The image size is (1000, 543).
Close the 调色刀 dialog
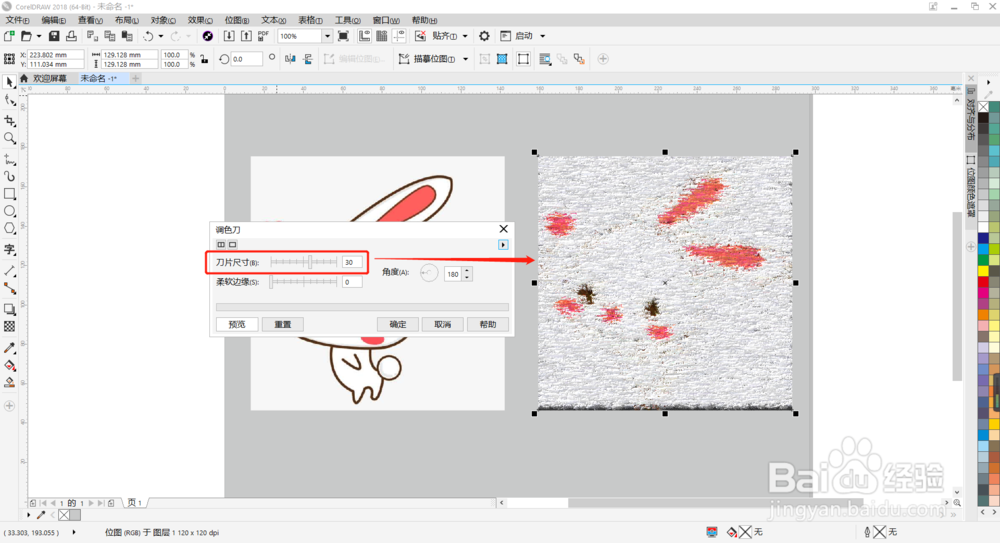point(503,229)
